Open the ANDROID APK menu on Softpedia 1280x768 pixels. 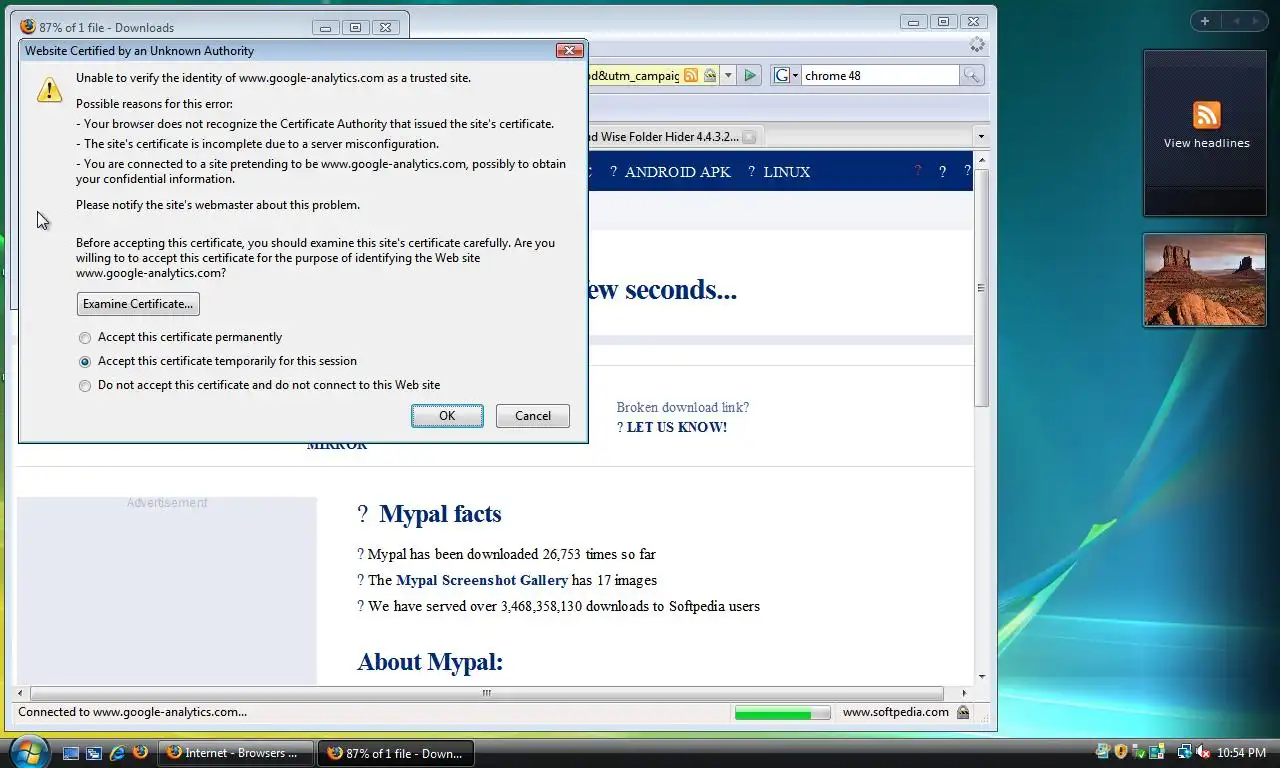(x=677, y=172)
